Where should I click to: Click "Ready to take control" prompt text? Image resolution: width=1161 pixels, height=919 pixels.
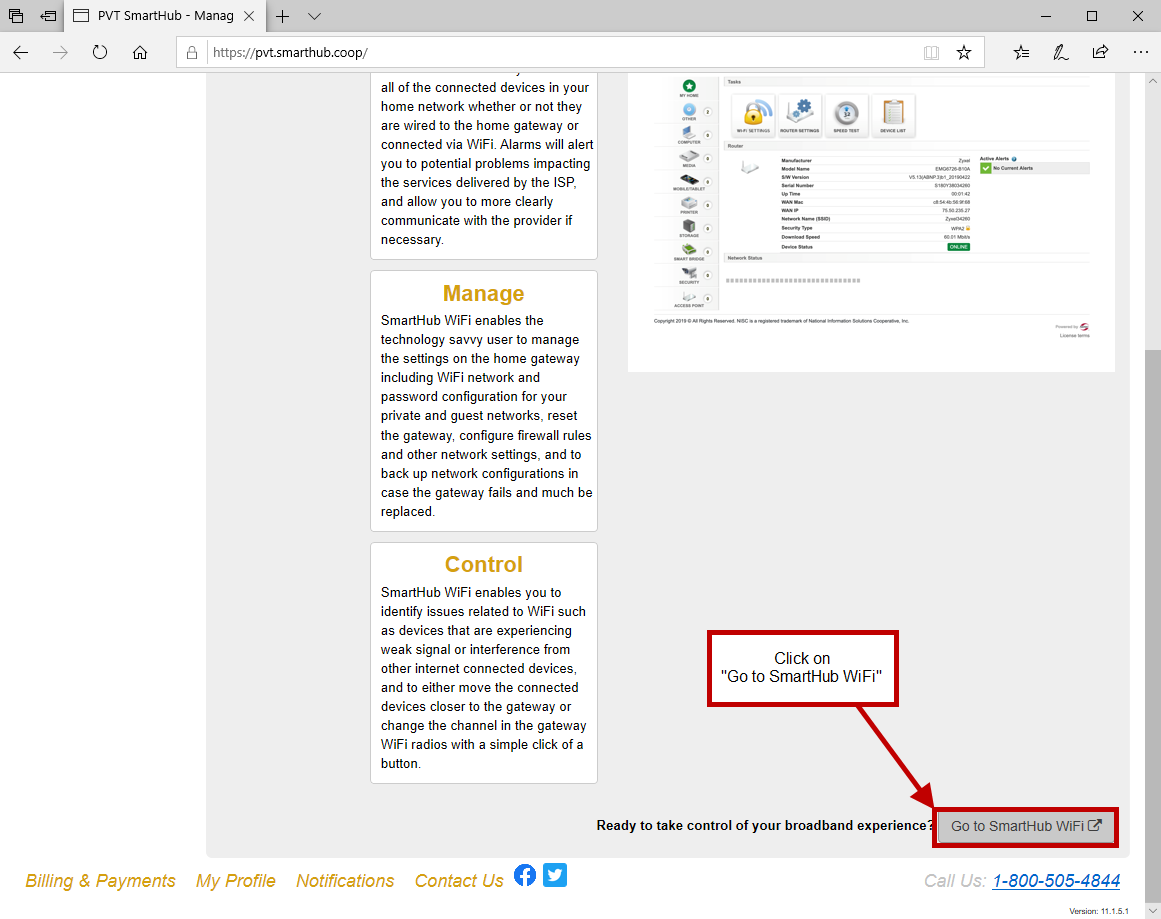pos(765,825)
